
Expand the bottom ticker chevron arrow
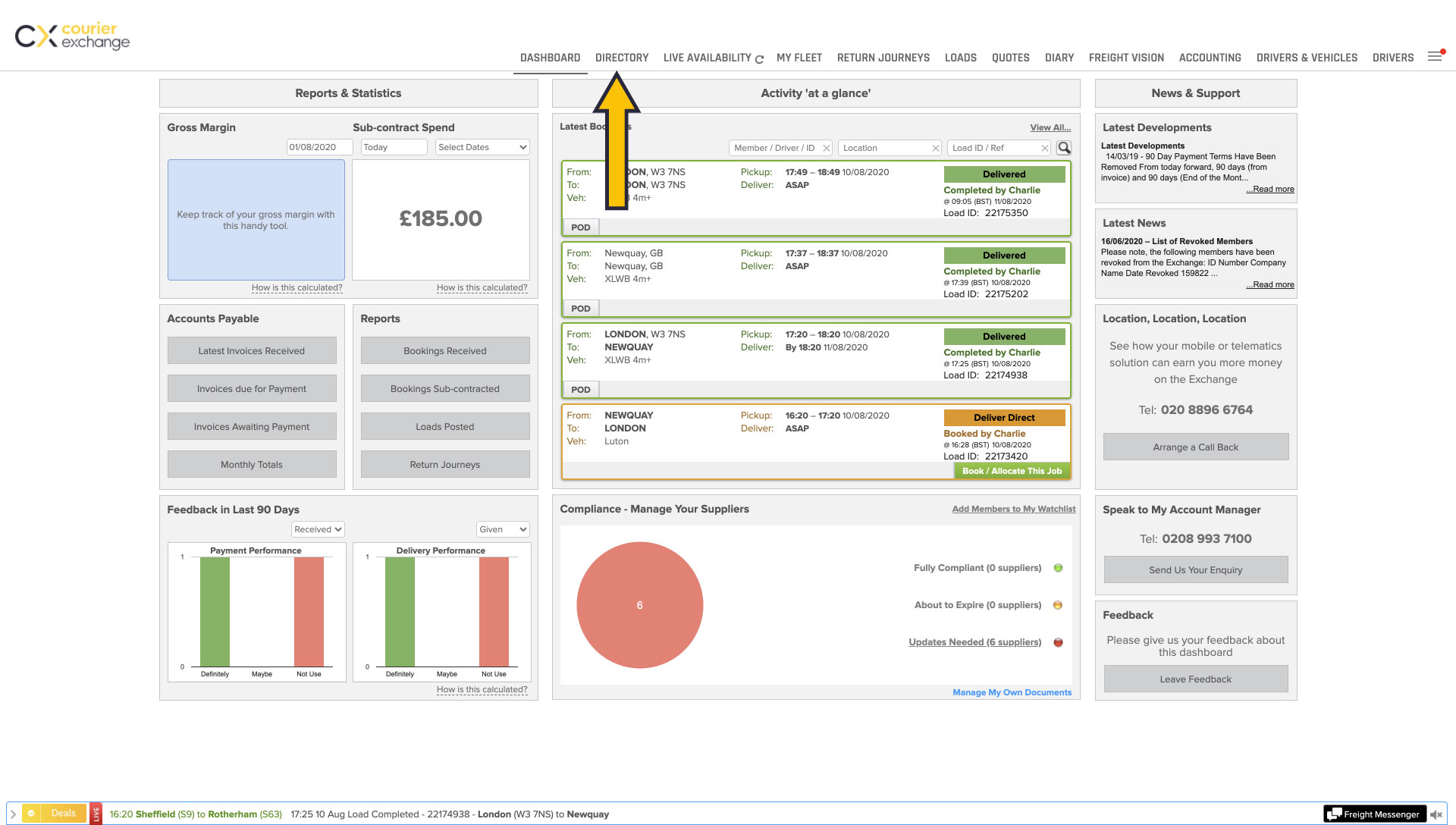point(13,814)
